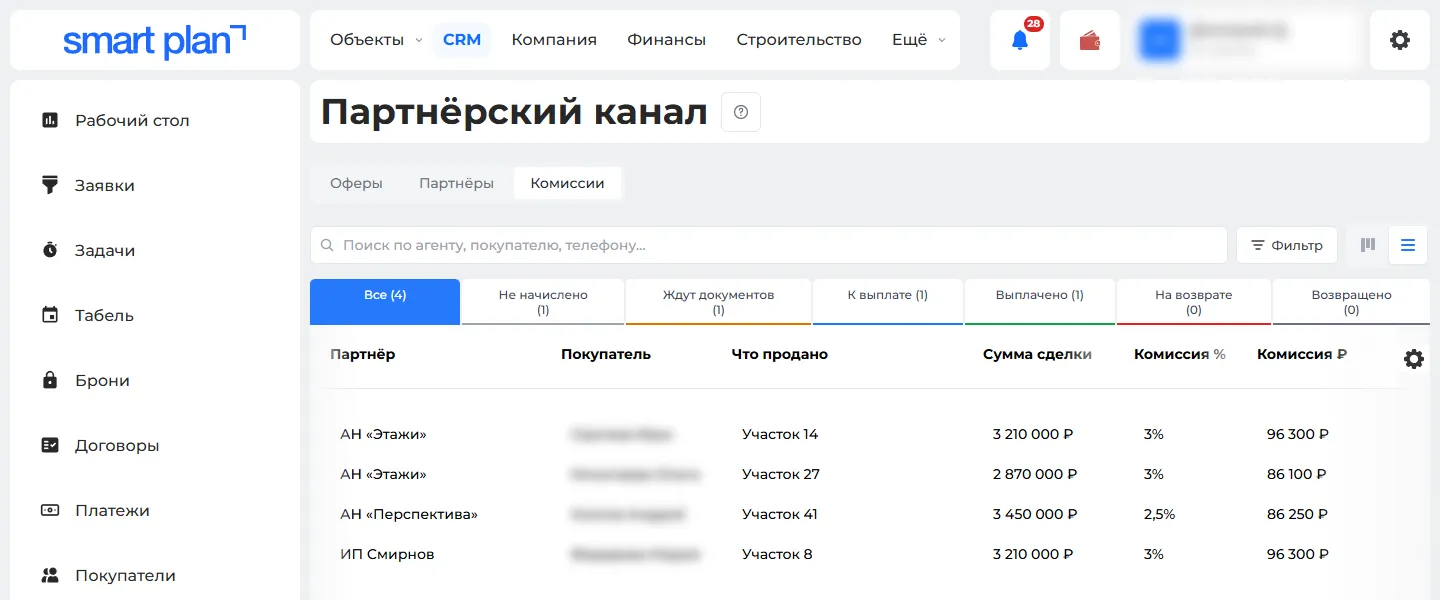1440x600 pixels.
Task: Sort by Покупатель column header
Action: pyautogui.click(x=606, y=354)
